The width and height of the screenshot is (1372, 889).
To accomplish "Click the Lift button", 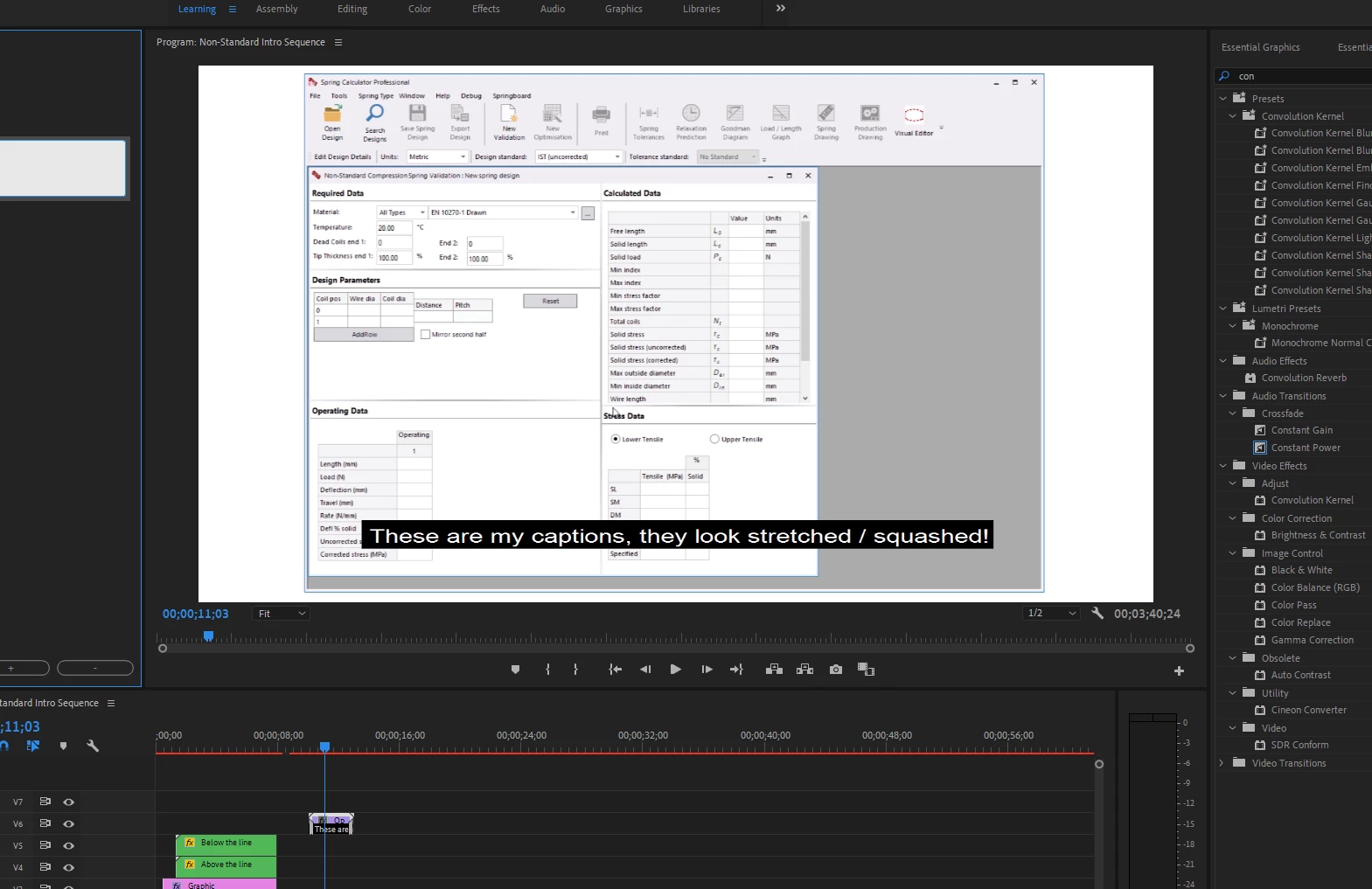I will 774,670.
